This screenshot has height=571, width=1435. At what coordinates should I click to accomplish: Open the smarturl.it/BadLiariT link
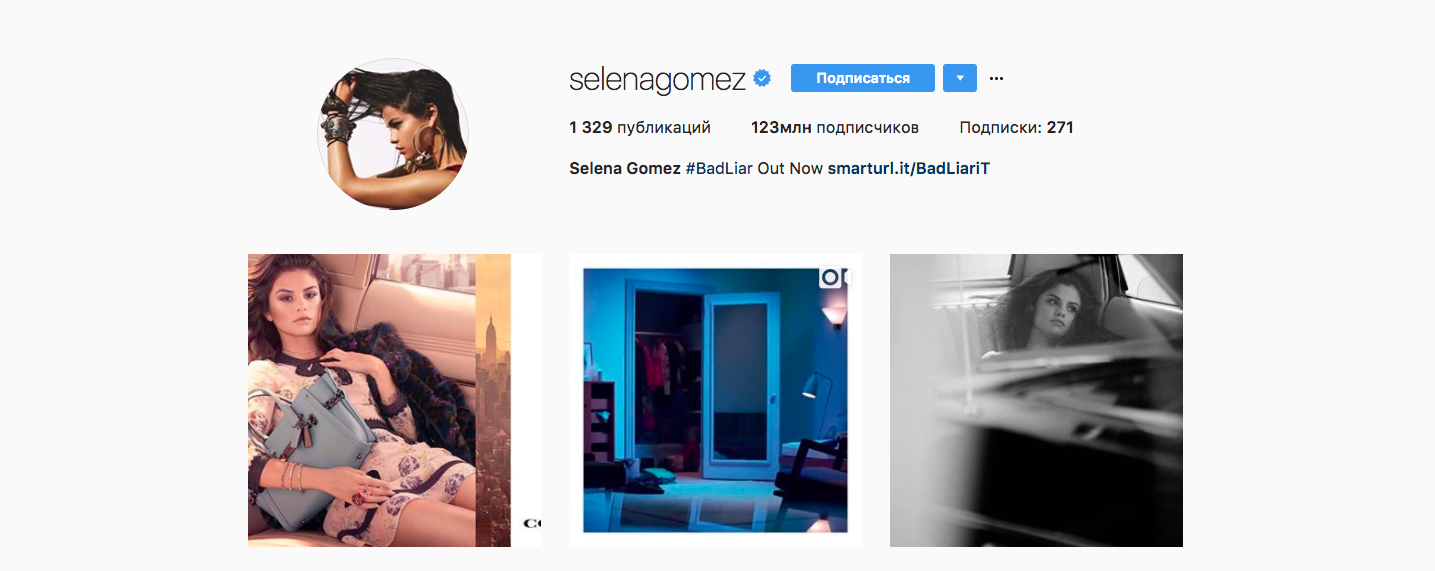pos(909,169)
